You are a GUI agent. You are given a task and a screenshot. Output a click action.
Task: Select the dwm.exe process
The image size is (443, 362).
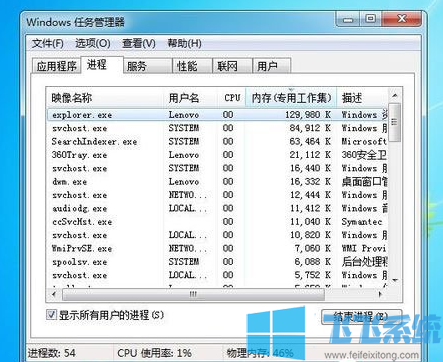tap(217, 181)
